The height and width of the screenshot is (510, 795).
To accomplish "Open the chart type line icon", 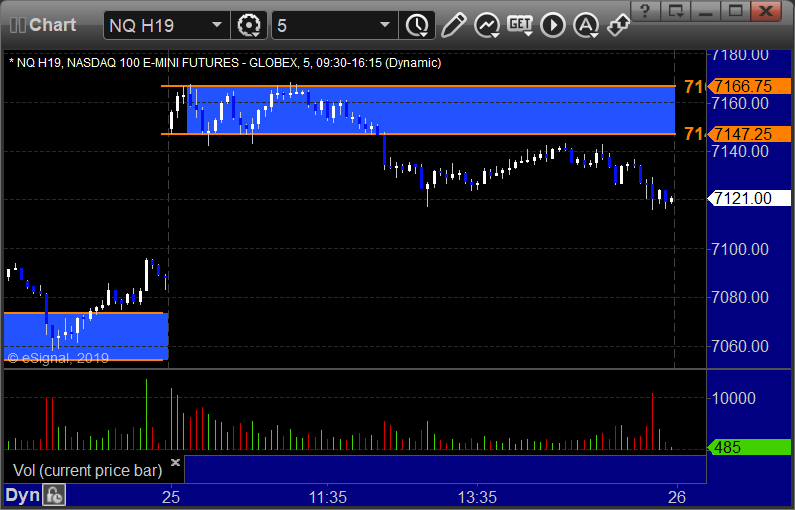I will (x=487, y=25).
